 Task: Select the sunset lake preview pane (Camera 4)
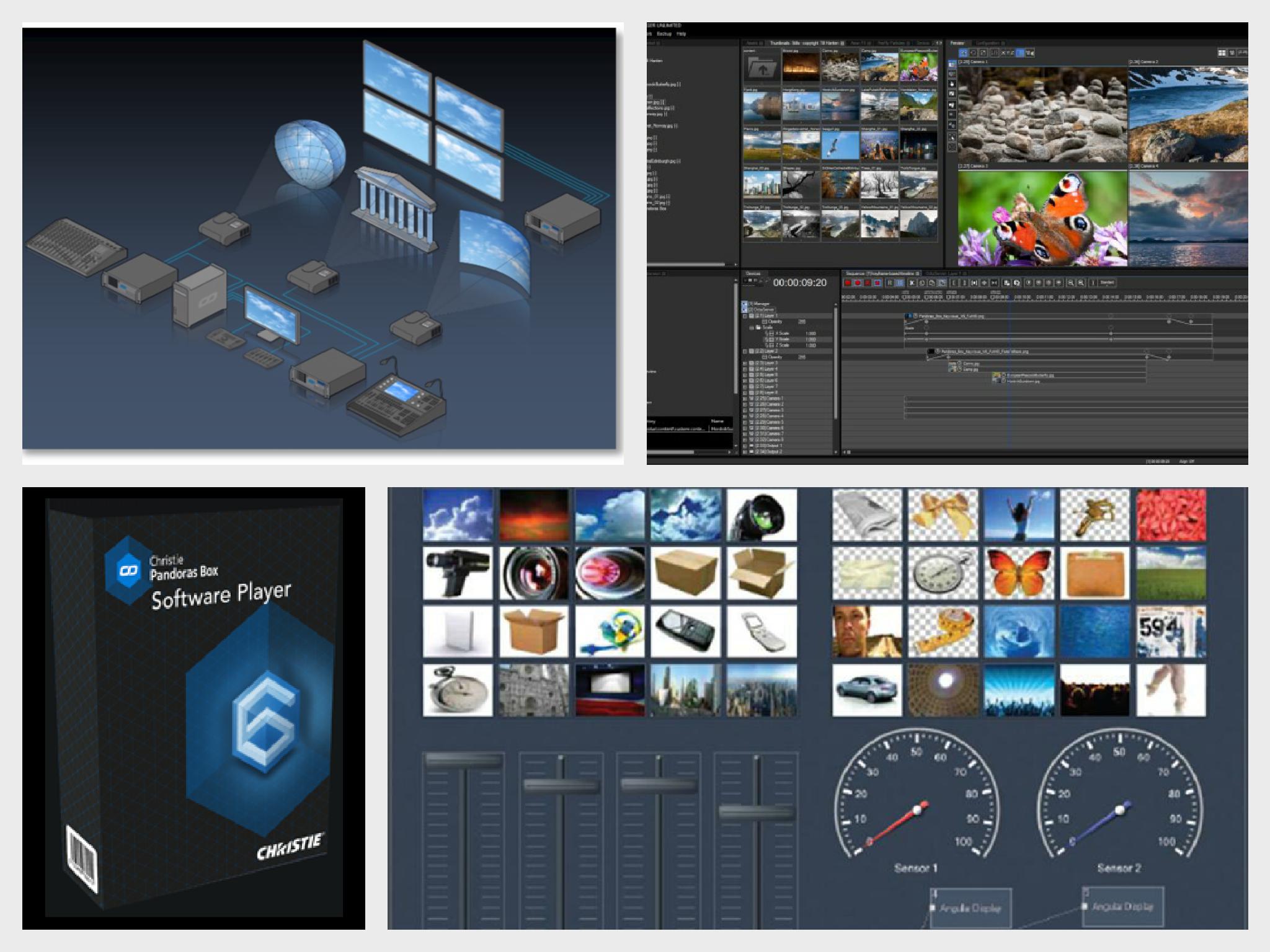pyautogui.click(x=1188, y=218)
